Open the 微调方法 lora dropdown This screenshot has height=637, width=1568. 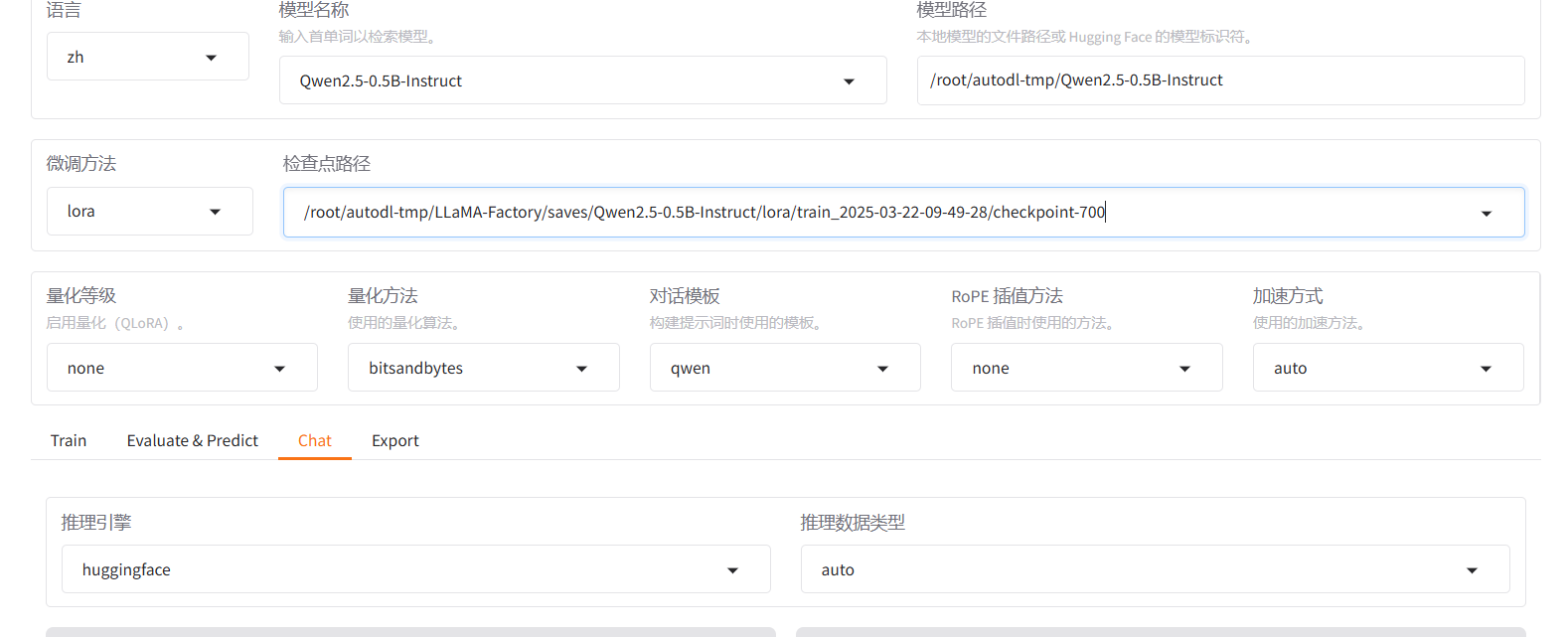(x=149, y=212)
